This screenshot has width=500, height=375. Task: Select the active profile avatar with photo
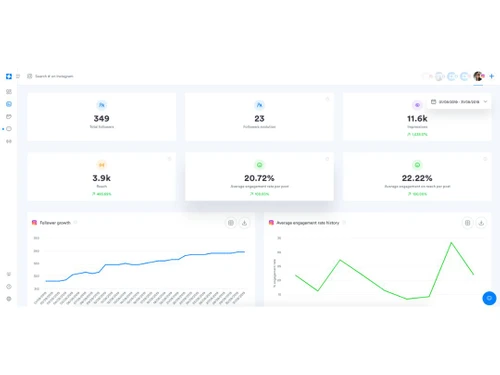478,76
